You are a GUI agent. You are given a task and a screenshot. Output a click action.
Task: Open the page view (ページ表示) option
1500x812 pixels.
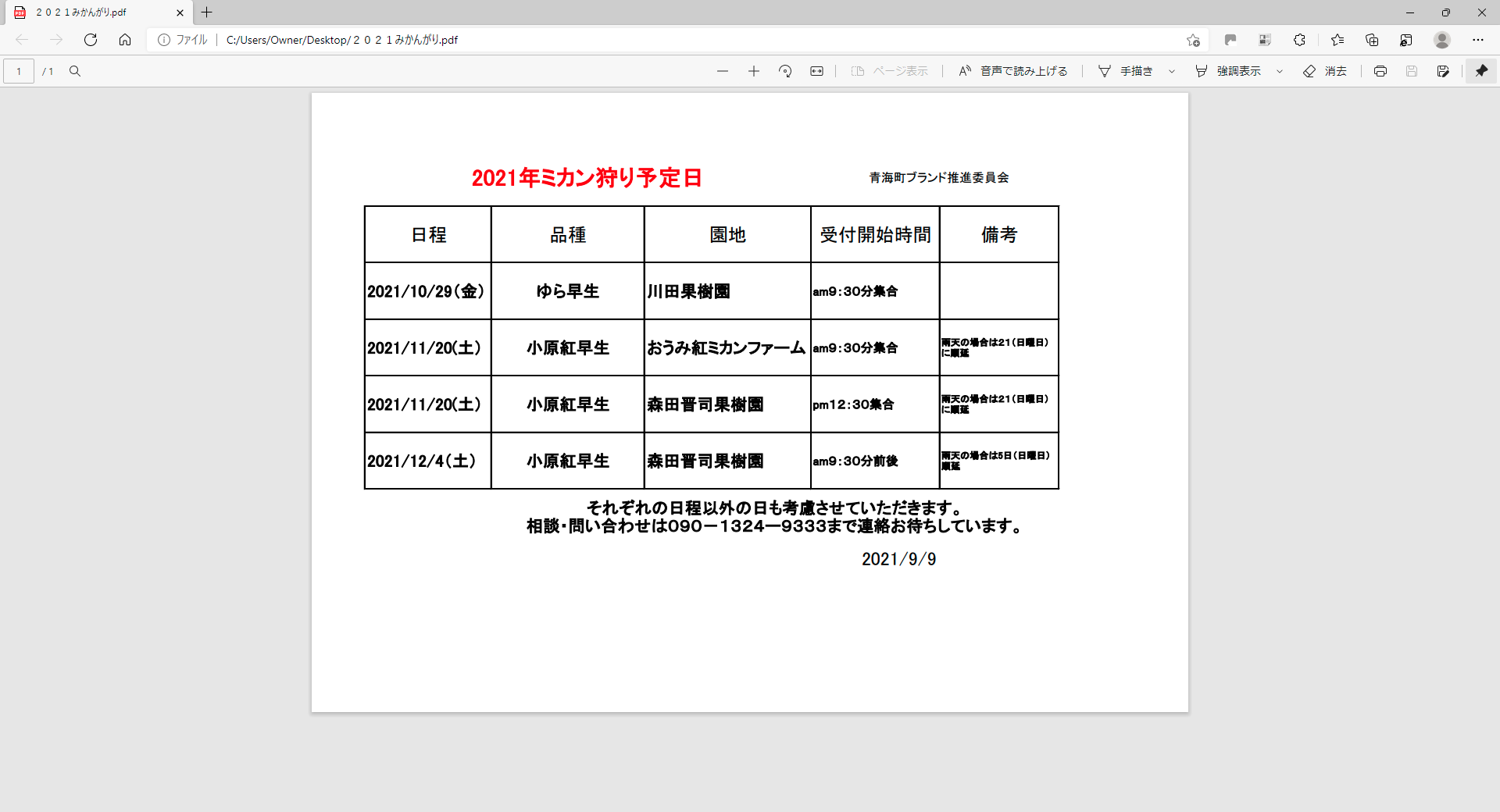[x=890, y=71]
